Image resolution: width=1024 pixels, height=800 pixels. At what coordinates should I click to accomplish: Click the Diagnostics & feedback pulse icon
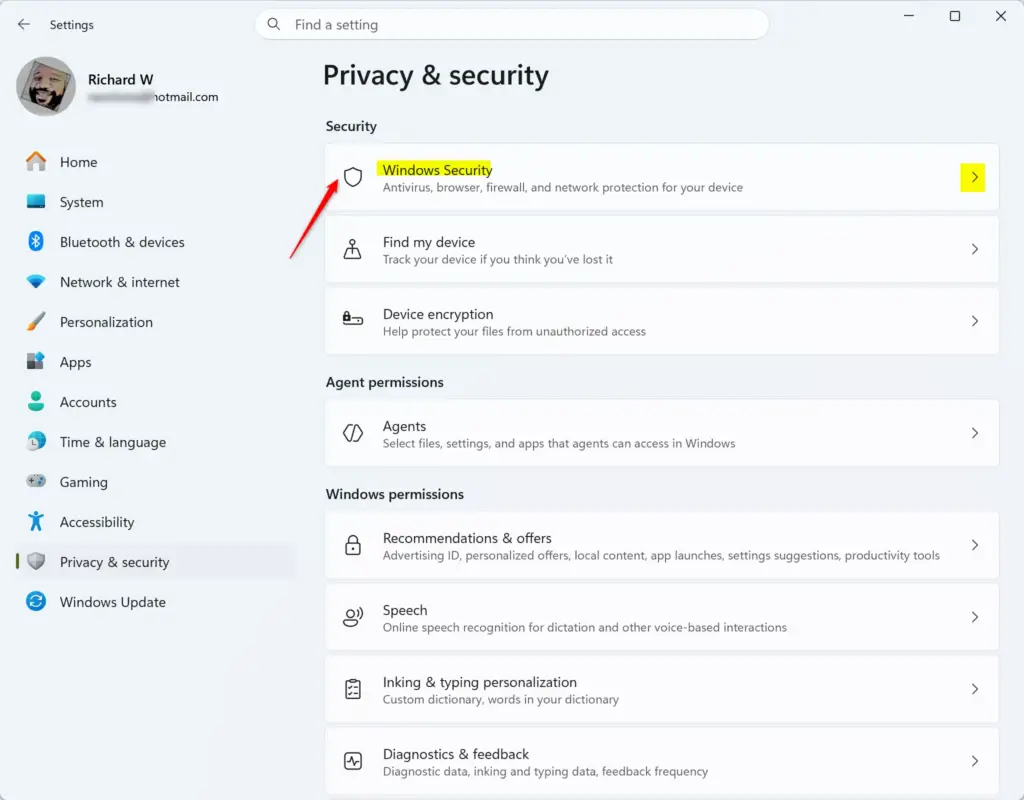point(353,761)
